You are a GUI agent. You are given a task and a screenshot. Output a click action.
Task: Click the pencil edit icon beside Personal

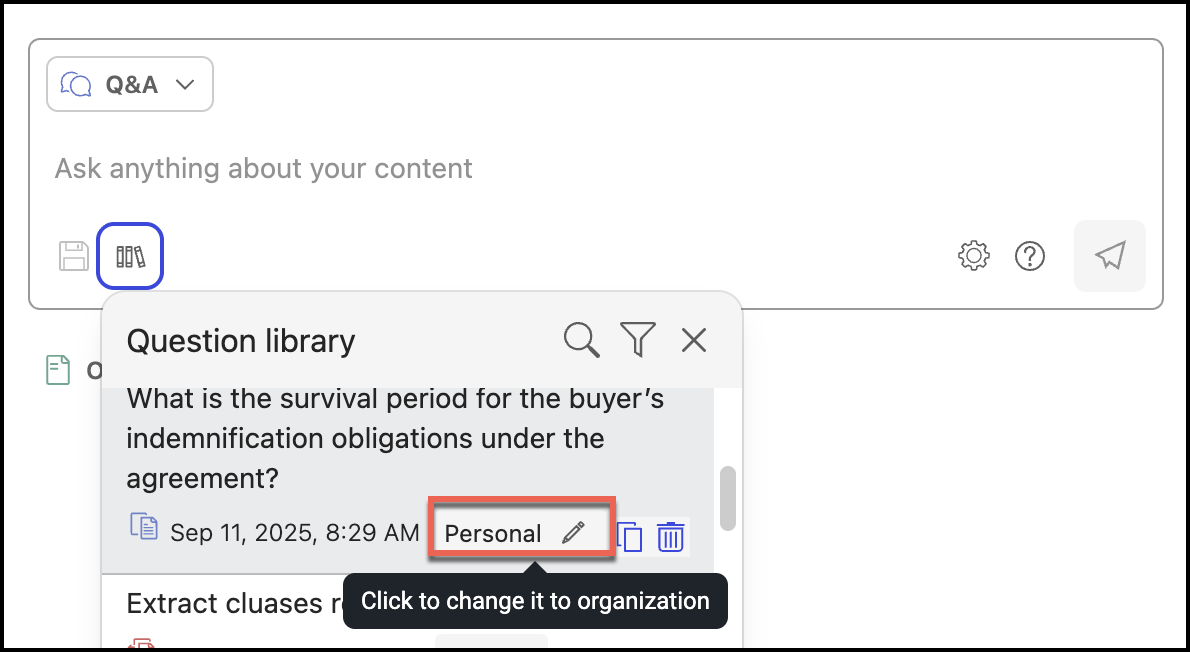[x=573, y=534]
